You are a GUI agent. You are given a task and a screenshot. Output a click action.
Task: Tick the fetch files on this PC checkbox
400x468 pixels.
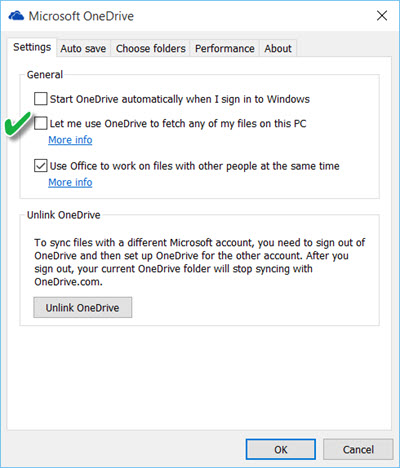[x=41, y=123]
